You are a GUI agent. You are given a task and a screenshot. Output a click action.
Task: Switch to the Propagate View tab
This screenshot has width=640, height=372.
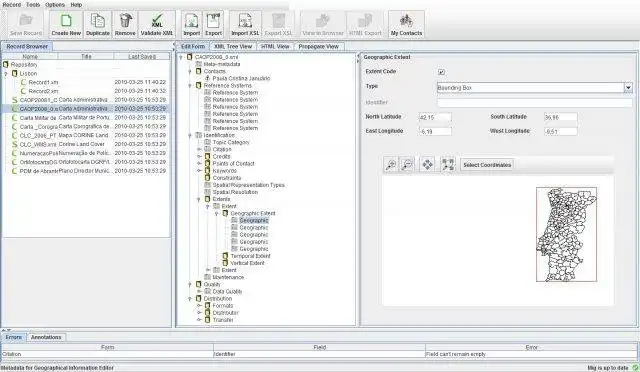click(319, 47)
